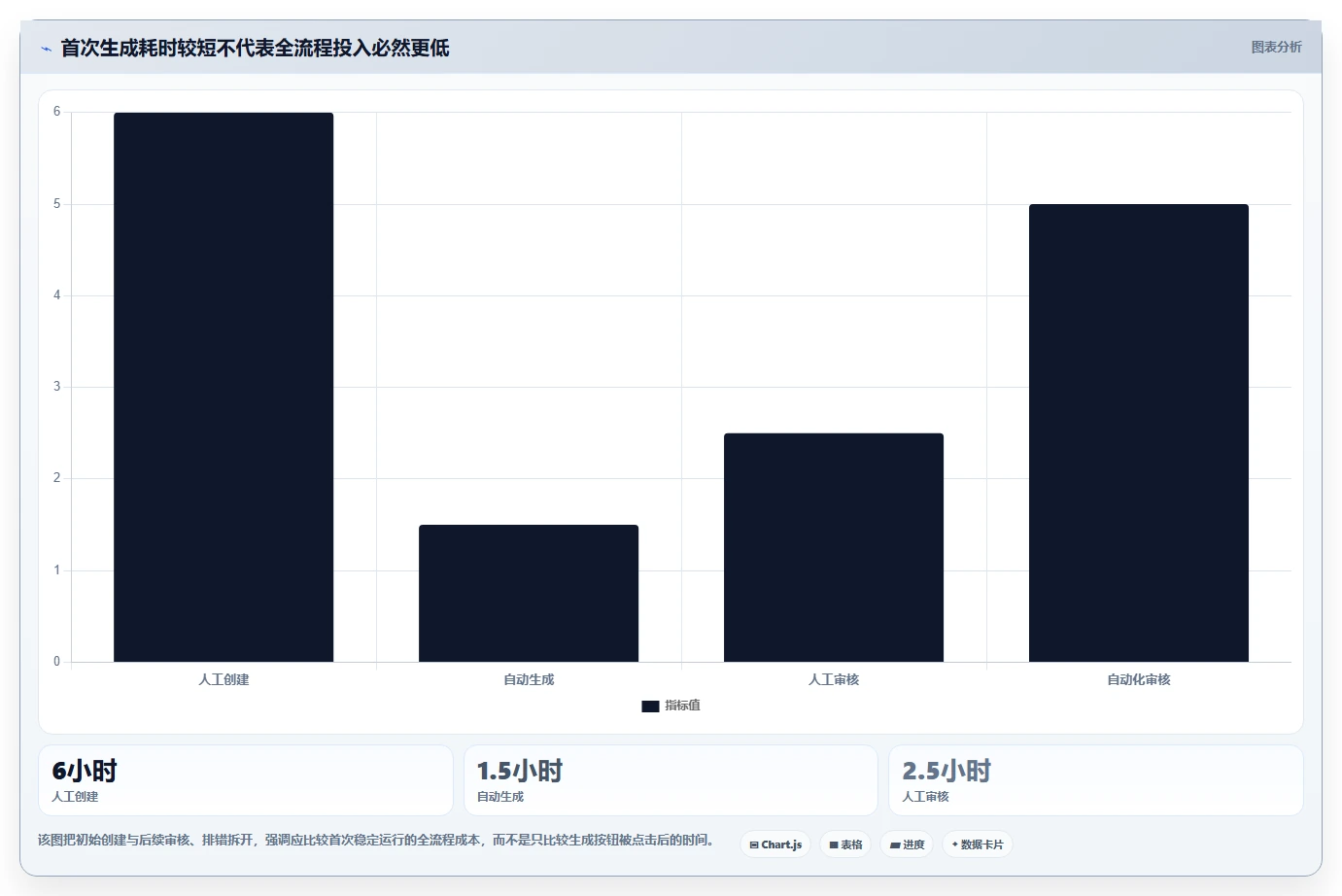Open the 2.5小时 人工审核 data card
Image resolution: width=1342 pixels, height=896 pixels.
(x=1096, y=780)
